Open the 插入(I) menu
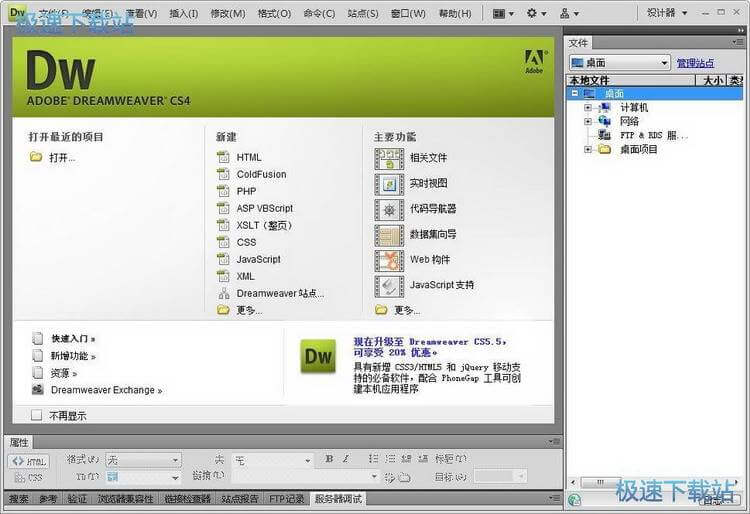Image resolution: width=750 pixels, height=514 pixels. click(184, 13)
